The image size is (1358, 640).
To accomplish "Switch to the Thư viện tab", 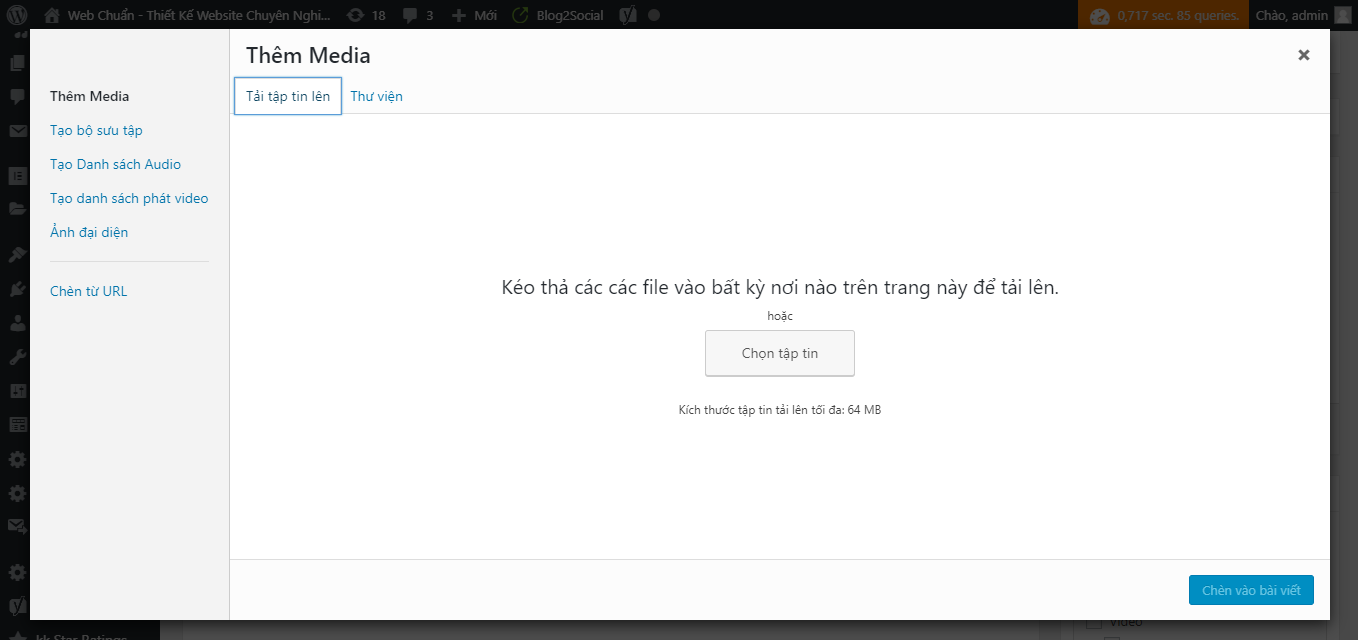I will (376, 96).
